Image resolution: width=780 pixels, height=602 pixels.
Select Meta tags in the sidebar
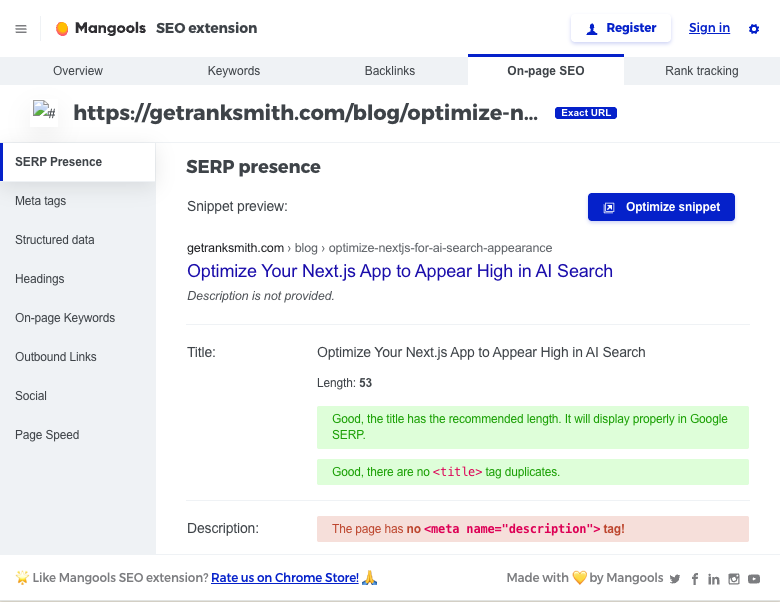click(41, 201)
